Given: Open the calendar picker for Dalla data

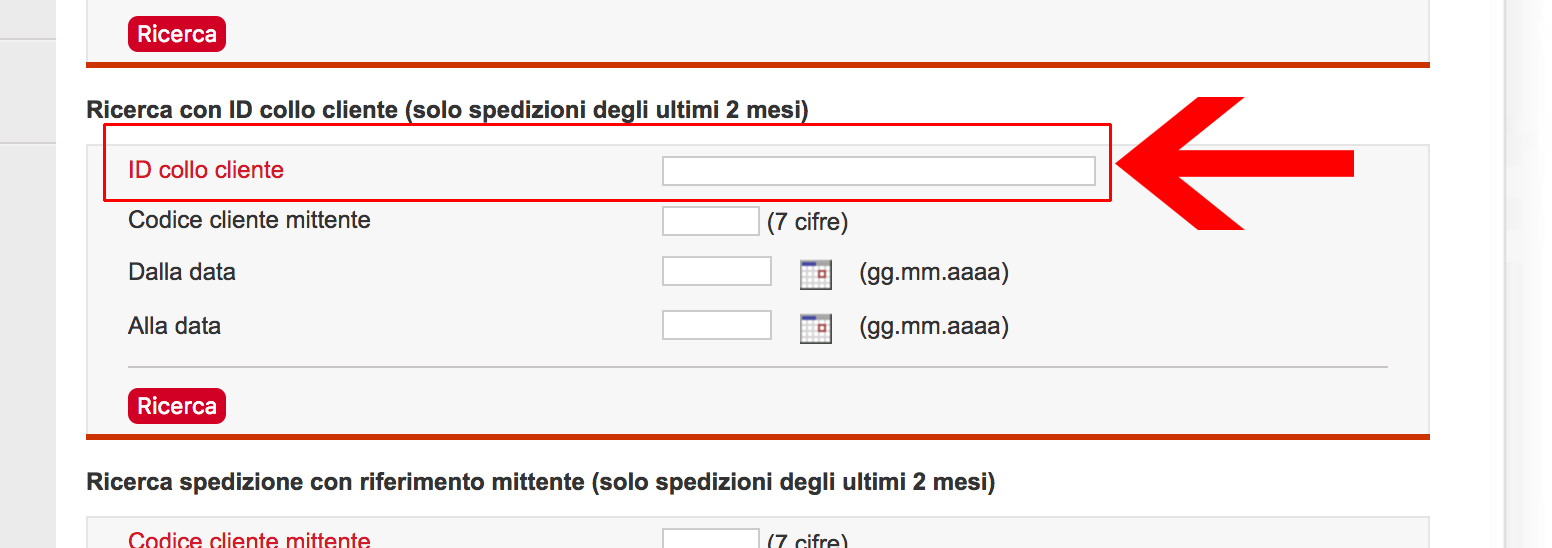Looking at the screenshot, I should (x=816, y=274).
